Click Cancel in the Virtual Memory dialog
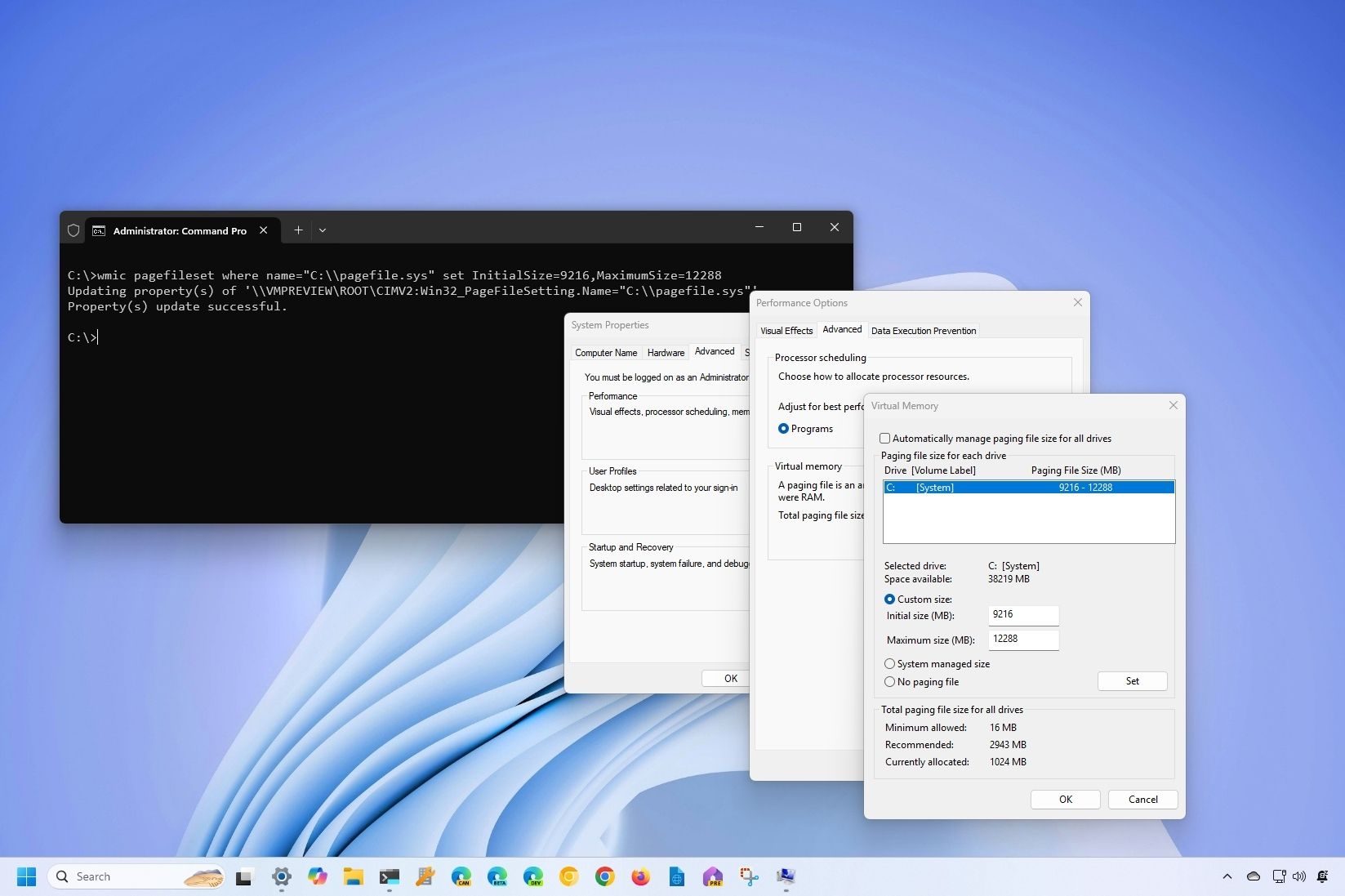Screen dimensions: 1345x896 click(1142, 800)
